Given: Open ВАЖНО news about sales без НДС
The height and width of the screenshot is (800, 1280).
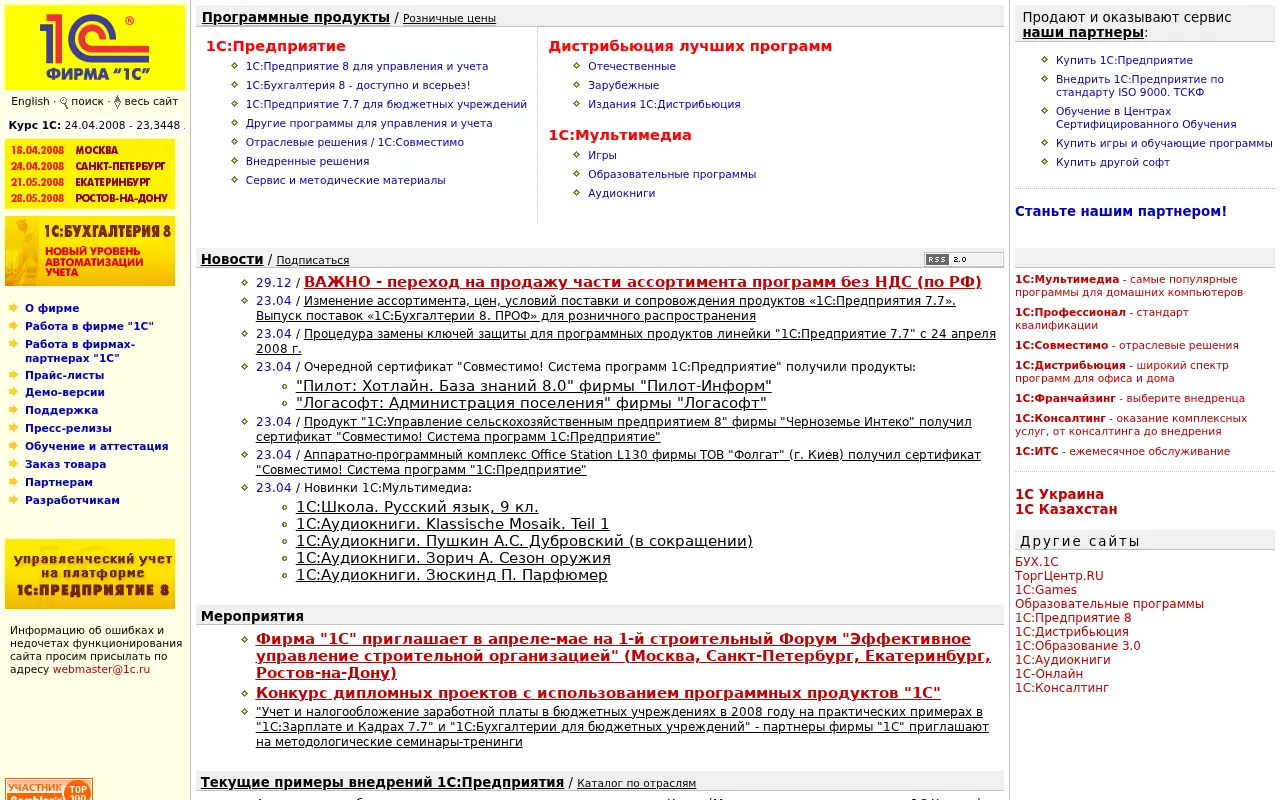Looking at the screenshot, I should click(643, 282).
